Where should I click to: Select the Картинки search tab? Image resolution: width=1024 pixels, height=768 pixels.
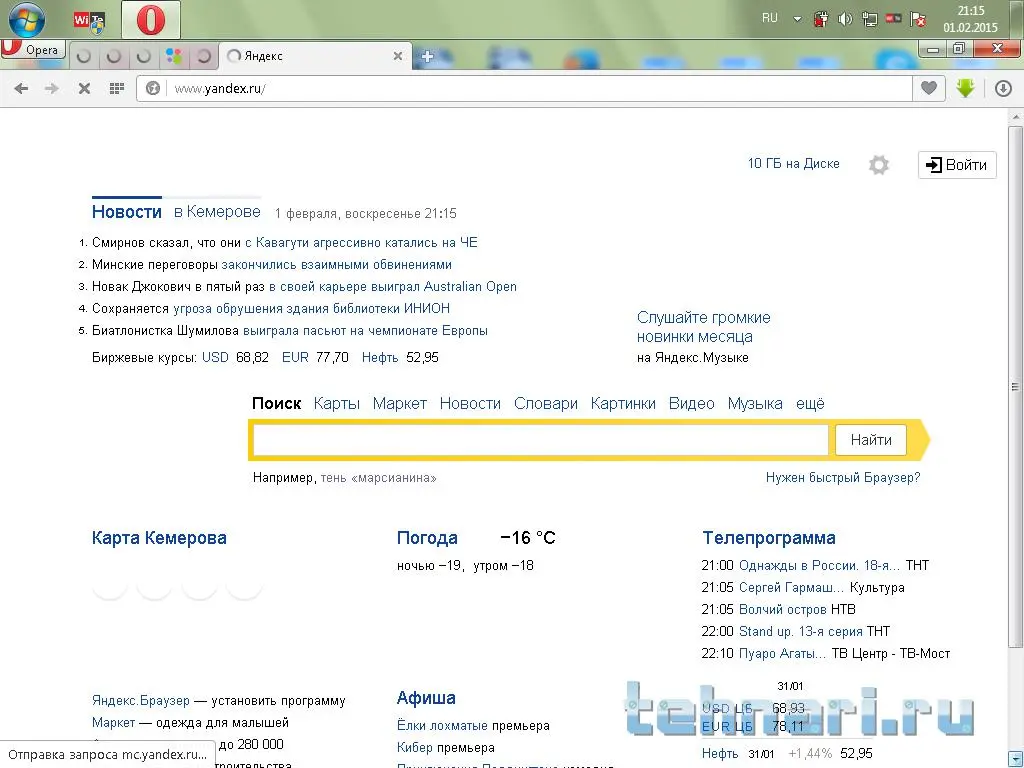623,404
